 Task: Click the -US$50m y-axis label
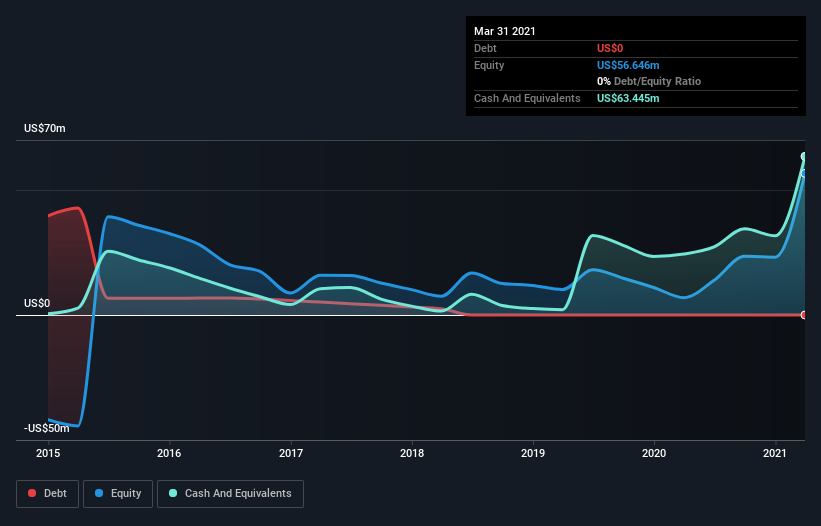(47, 428)
